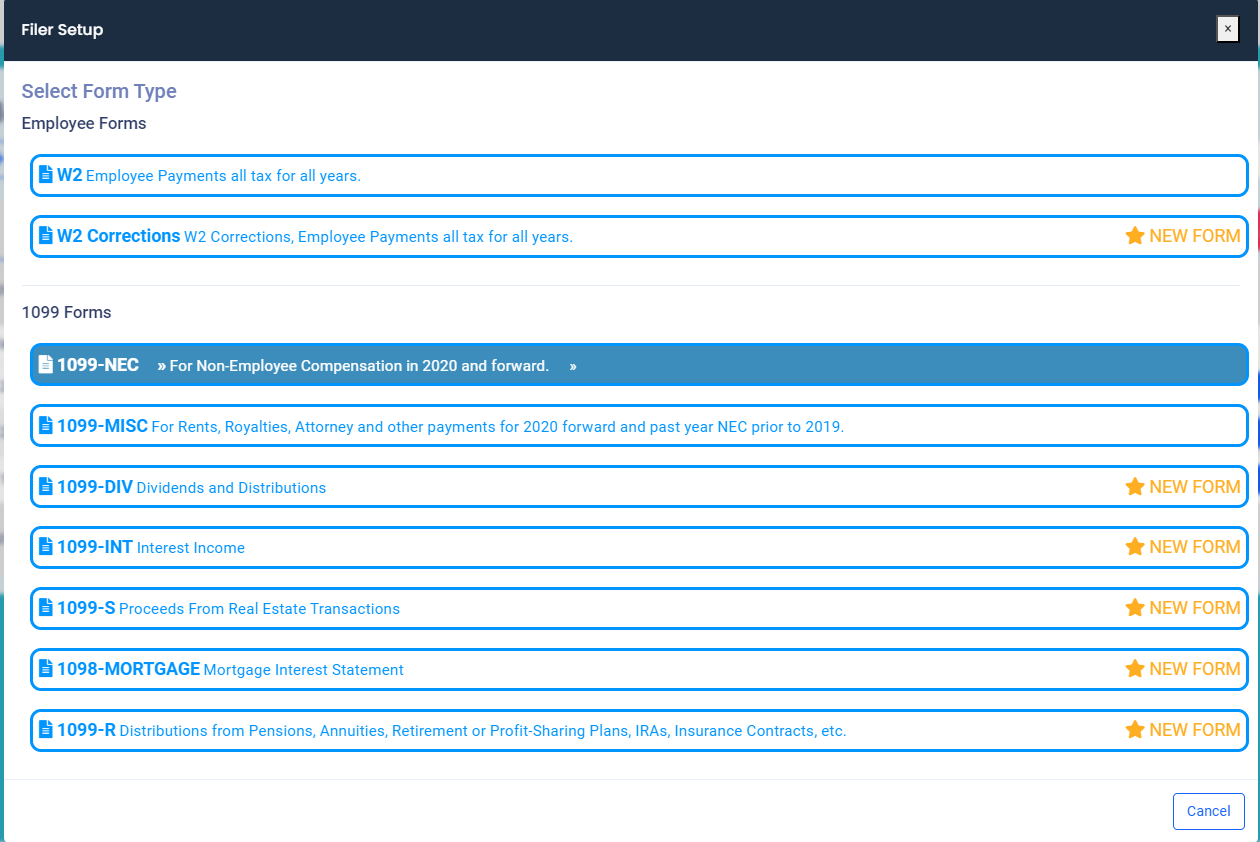Click 'Interest Income' description
1260x842 pixels.
[191, 548]
